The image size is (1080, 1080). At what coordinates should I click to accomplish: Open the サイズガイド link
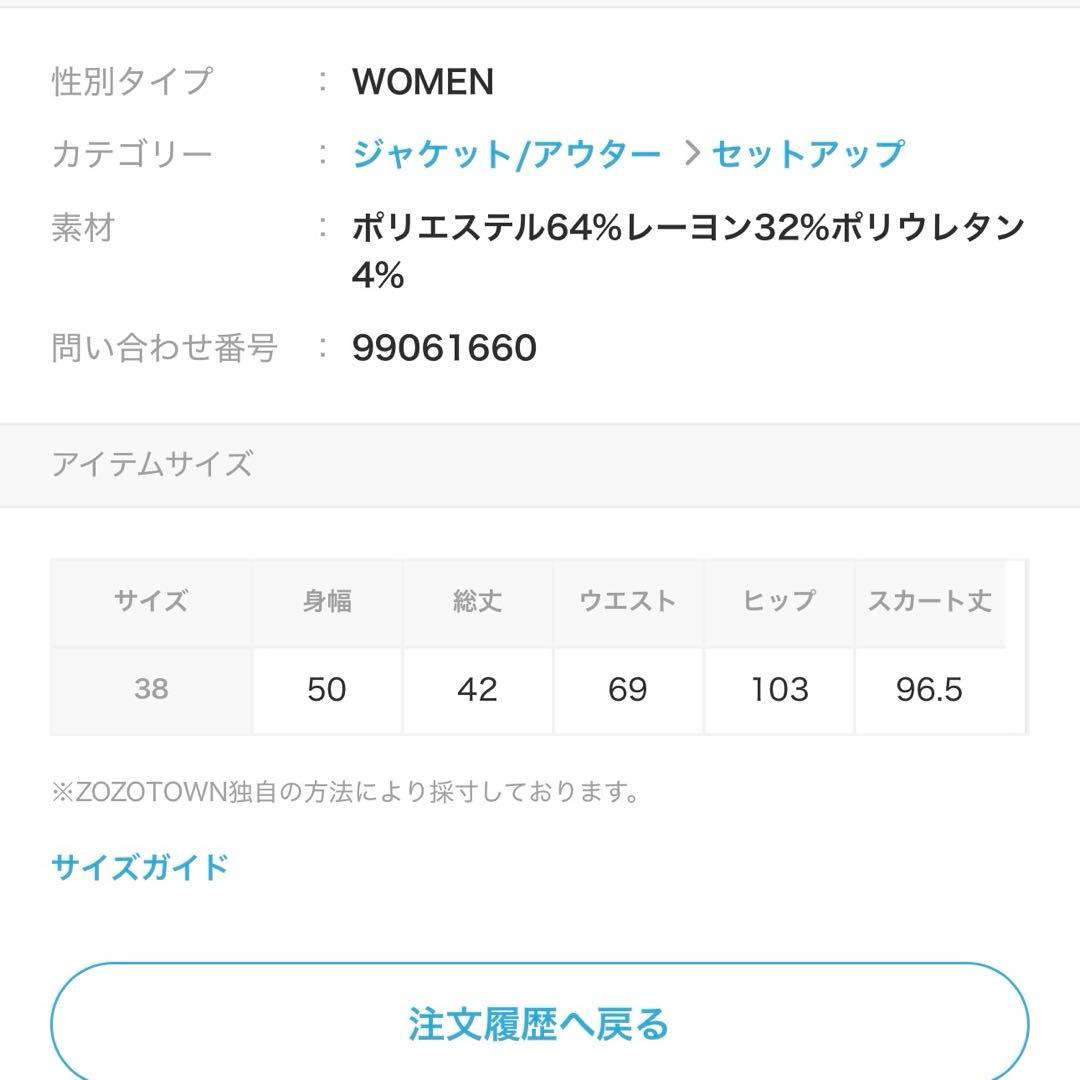click(140, 867)
